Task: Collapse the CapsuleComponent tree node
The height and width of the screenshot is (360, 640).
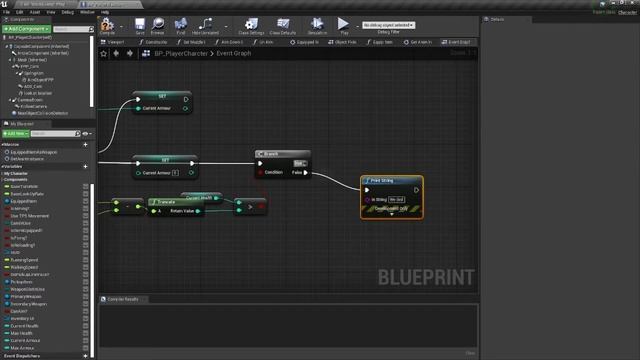Action: coord(7,47)
